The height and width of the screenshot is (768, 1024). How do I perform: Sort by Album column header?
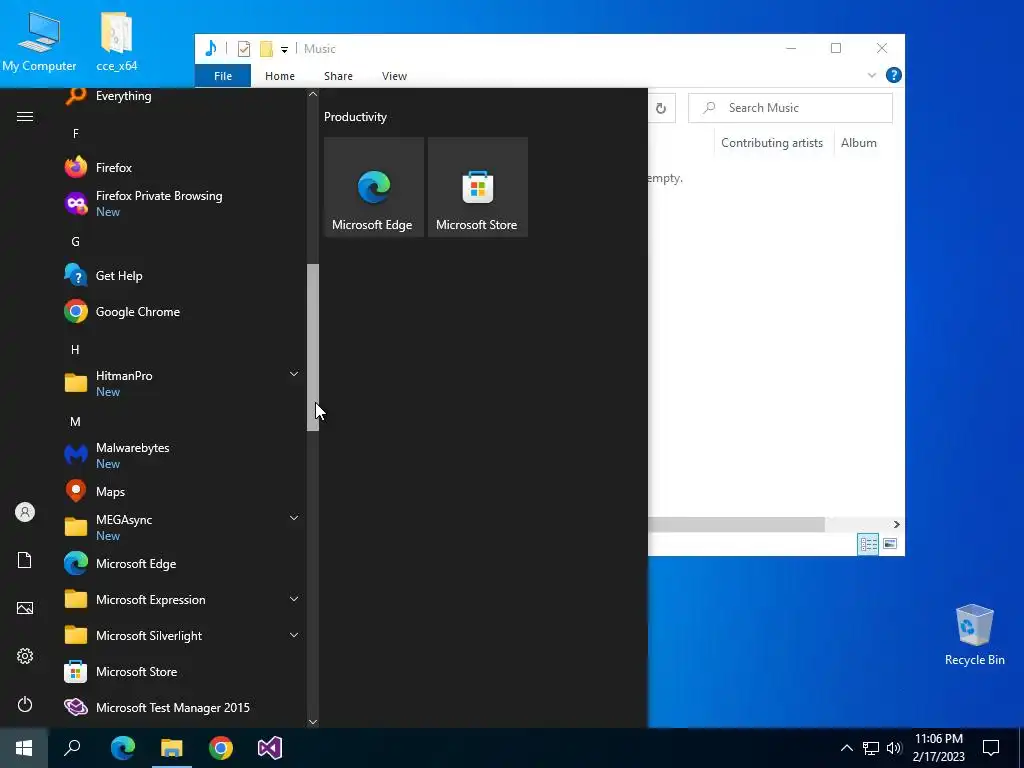(x=859, y=143)
